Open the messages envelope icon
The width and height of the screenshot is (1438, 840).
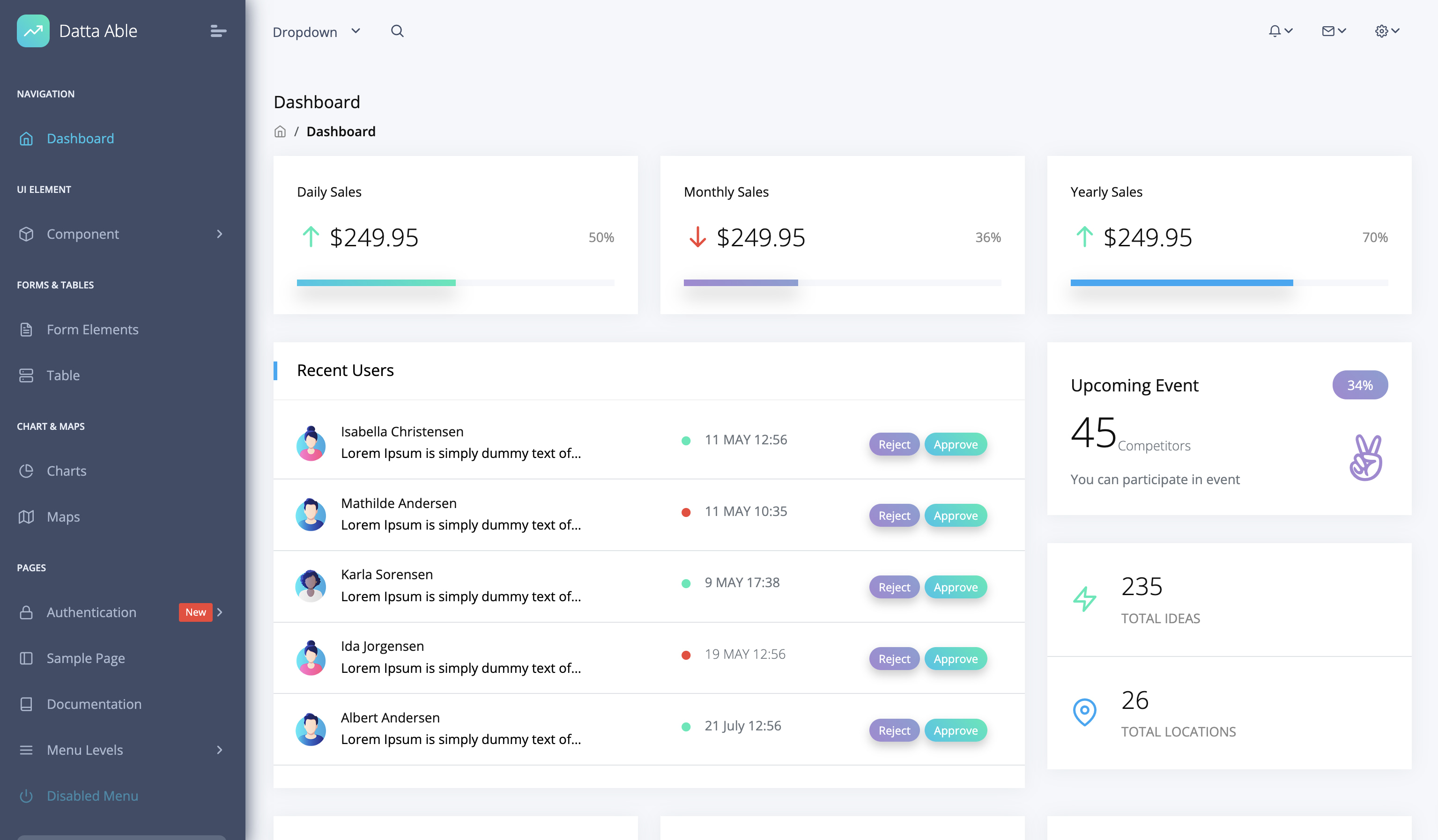pos(1328,30)
